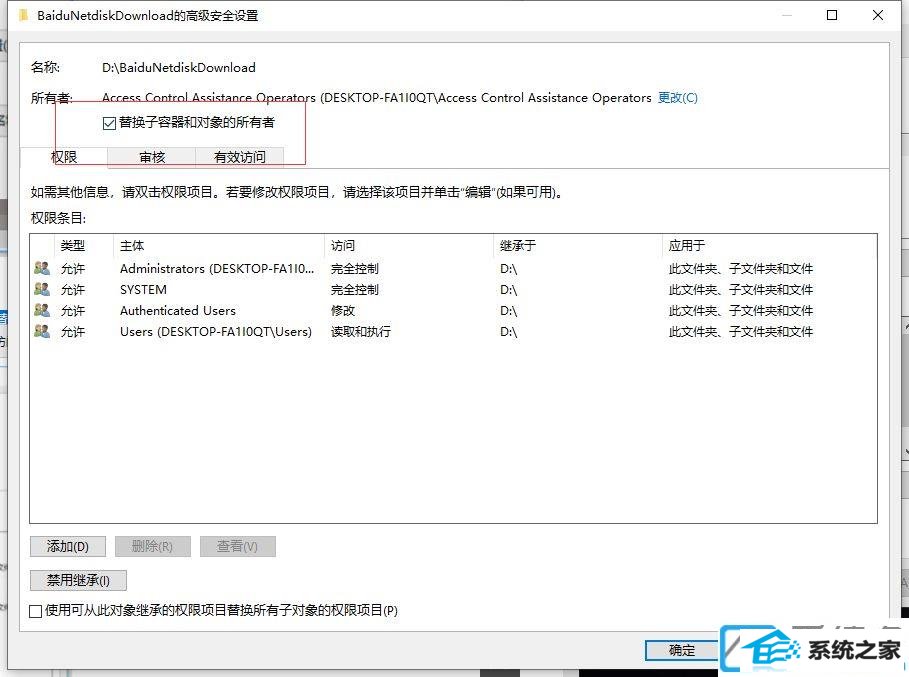Click user group icon for SYSTEM row
The image size is (909, 677).
tap(42, 289)
